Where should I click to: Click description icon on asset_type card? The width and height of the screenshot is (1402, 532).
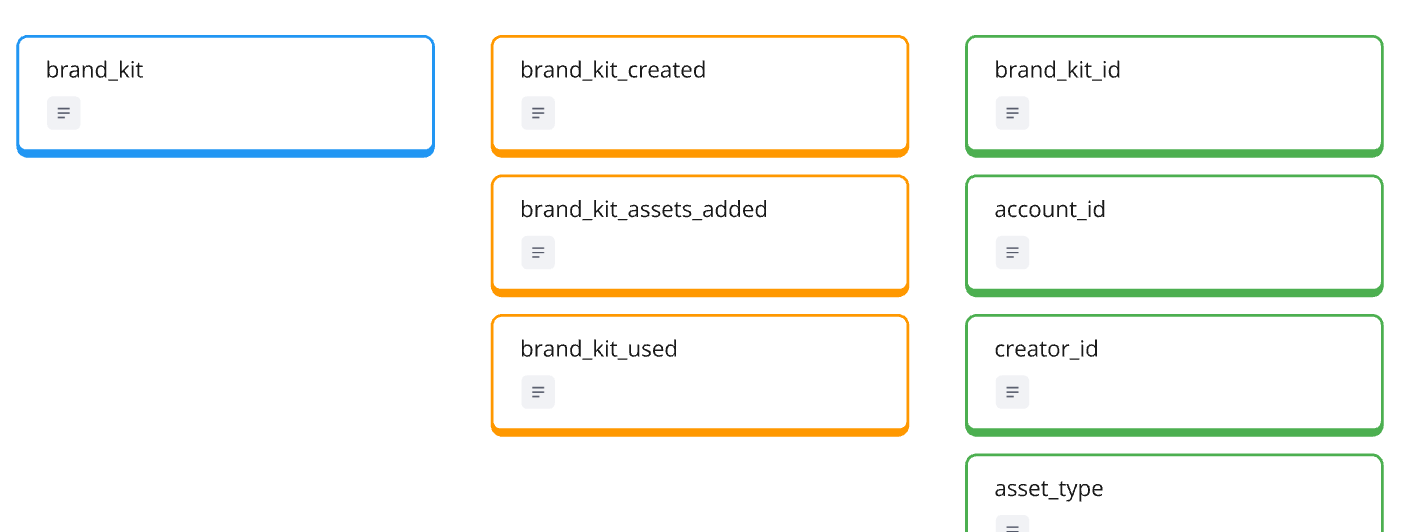point(1012,525)
